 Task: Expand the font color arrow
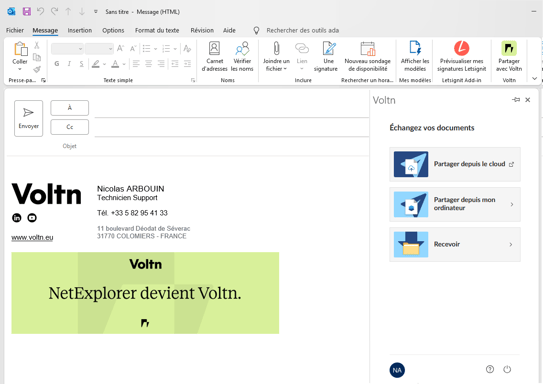124,64
